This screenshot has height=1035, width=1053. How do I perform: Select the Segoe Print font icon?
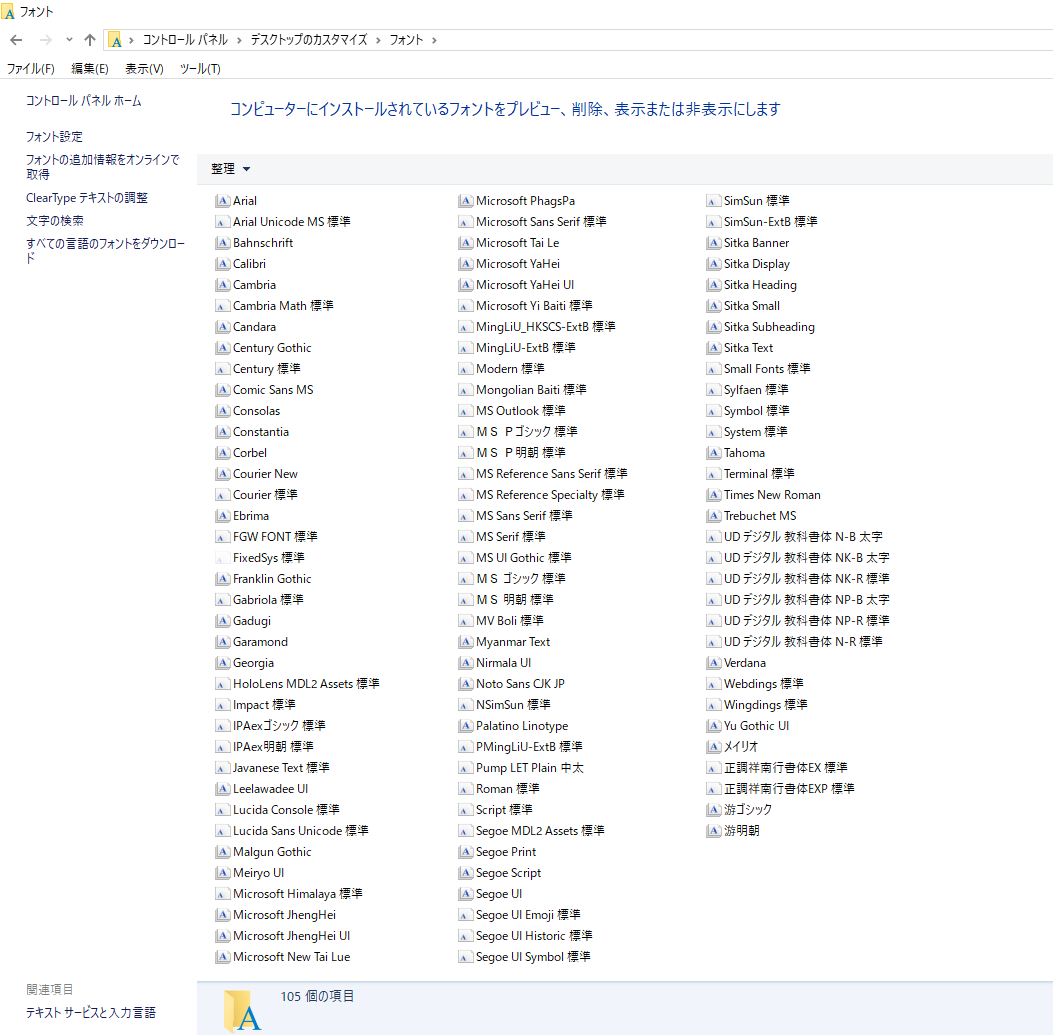(x=465, y=852)
